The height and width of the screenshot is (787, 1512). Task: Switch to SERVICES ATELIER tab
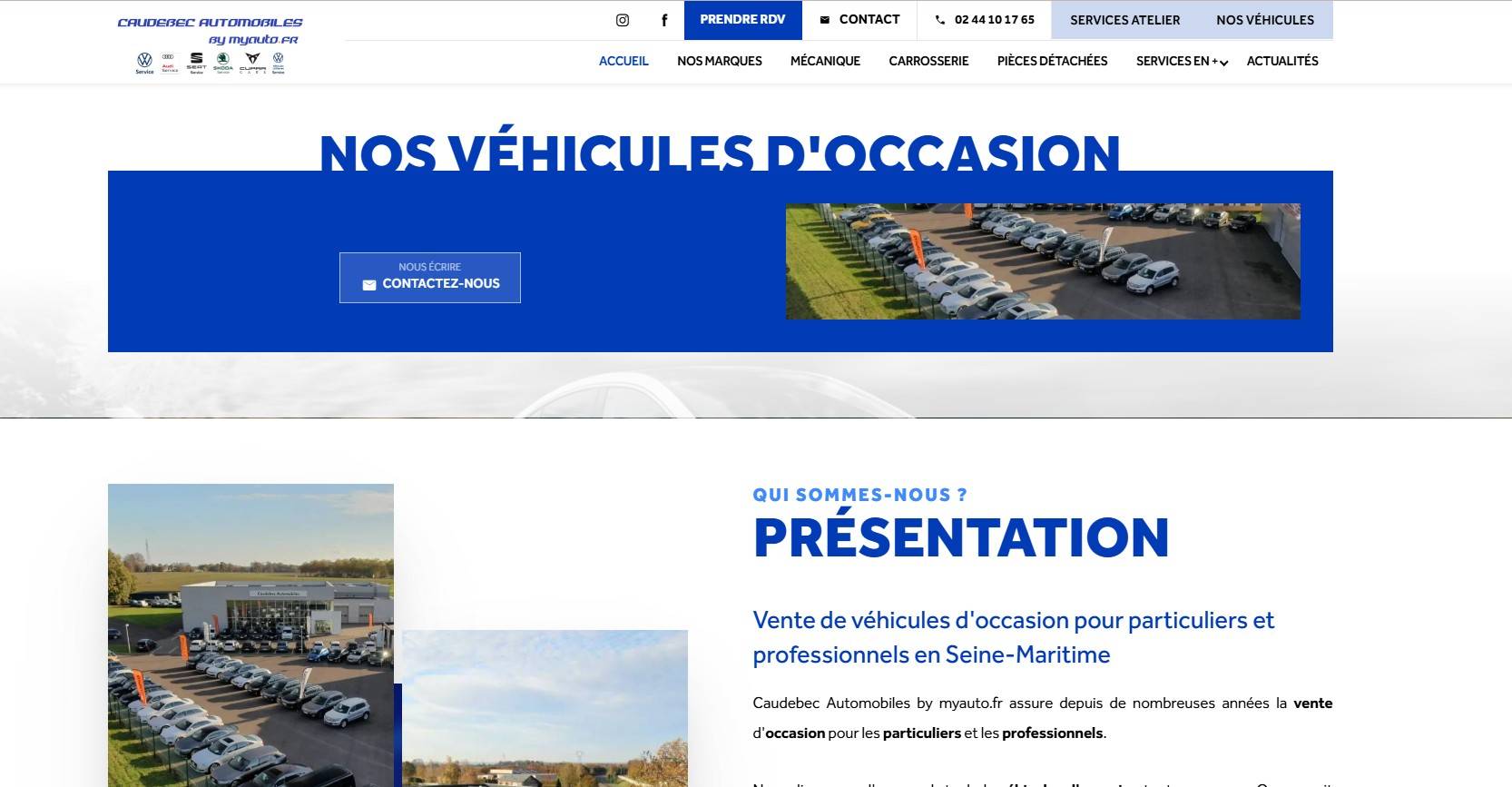[1124, 20]
